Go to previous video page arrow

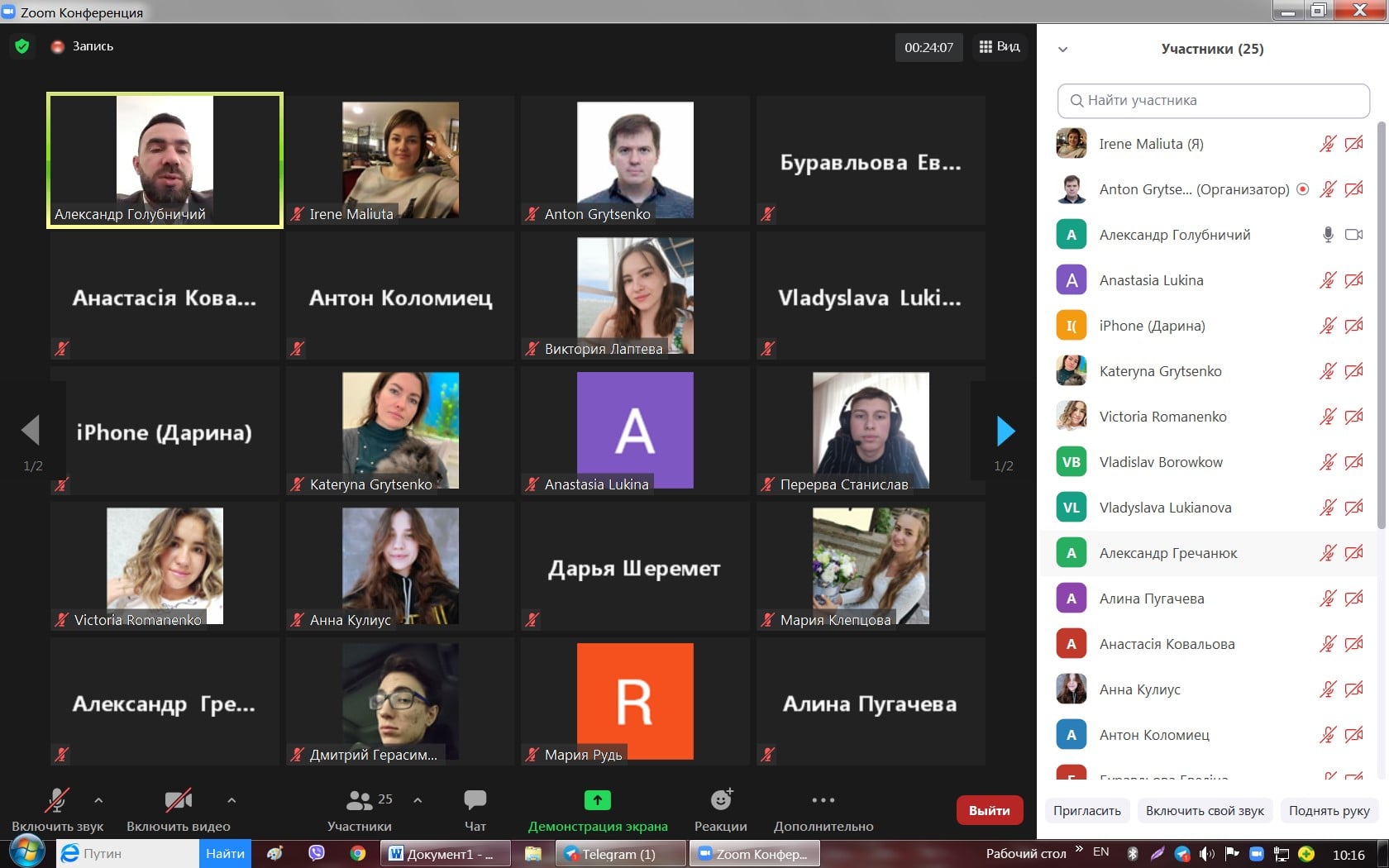[x=31, y=430]
